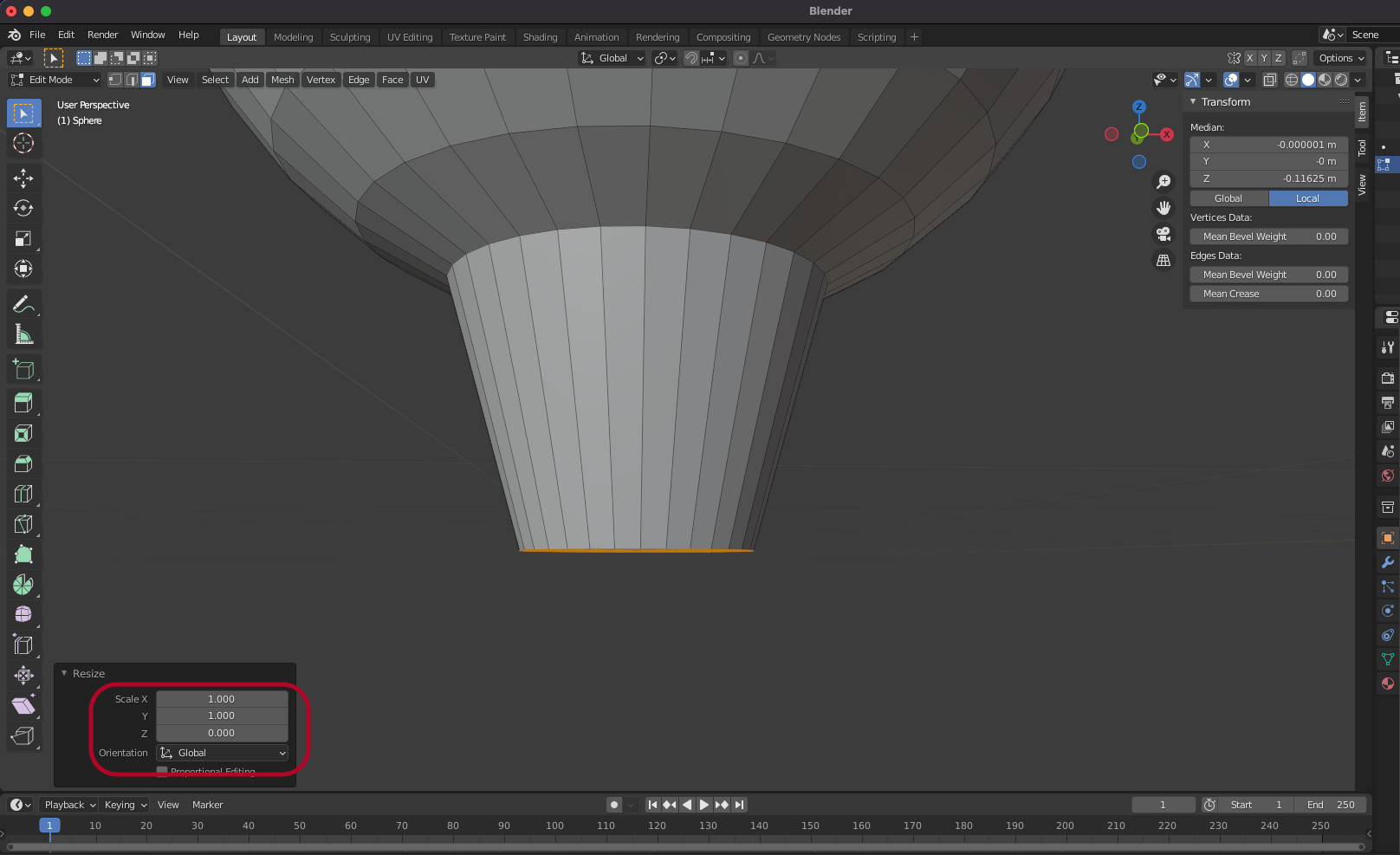The height and width of the screenshot is (855, 1400).
Task: Select the Inset Faces tool
Action: tap(23, 434)
